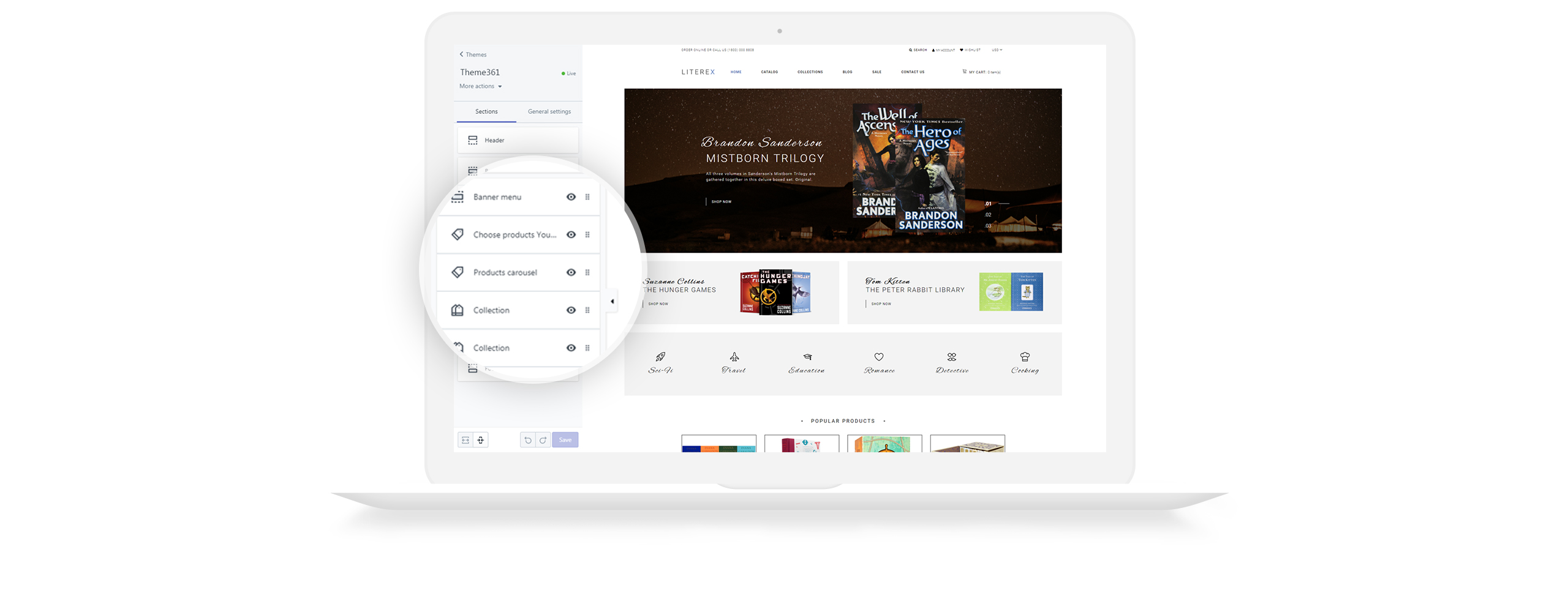This screenshot has height=612, width=1568.
Task: Undo the last change
Action: 527,440
